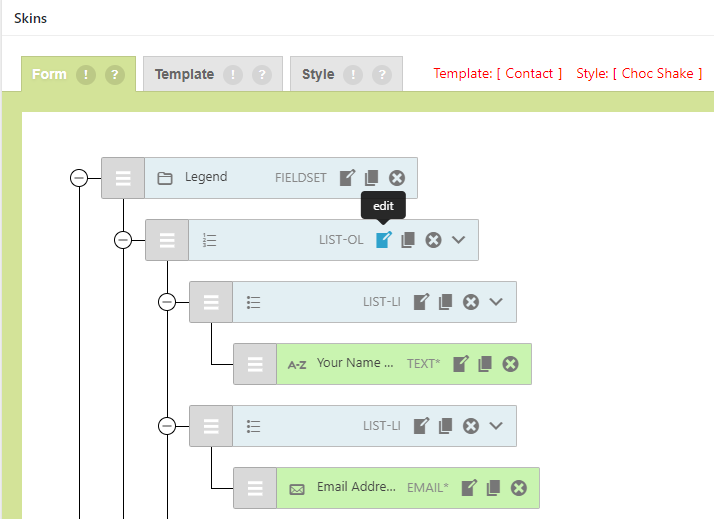Viewport: 714px width, 519px height.
Task: Collapse the Legend fieldset tree node
Action: (79, 178)
